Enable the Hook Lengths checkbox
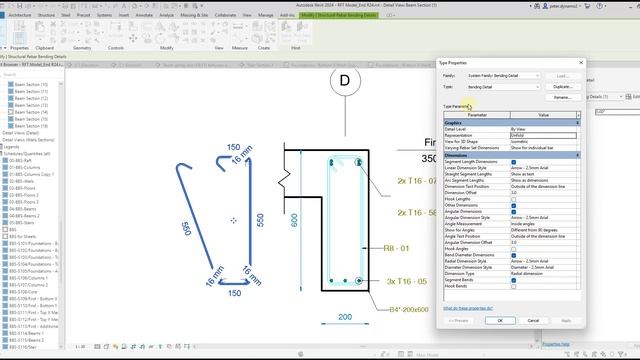The image size is (640, 360). point(513,199)
